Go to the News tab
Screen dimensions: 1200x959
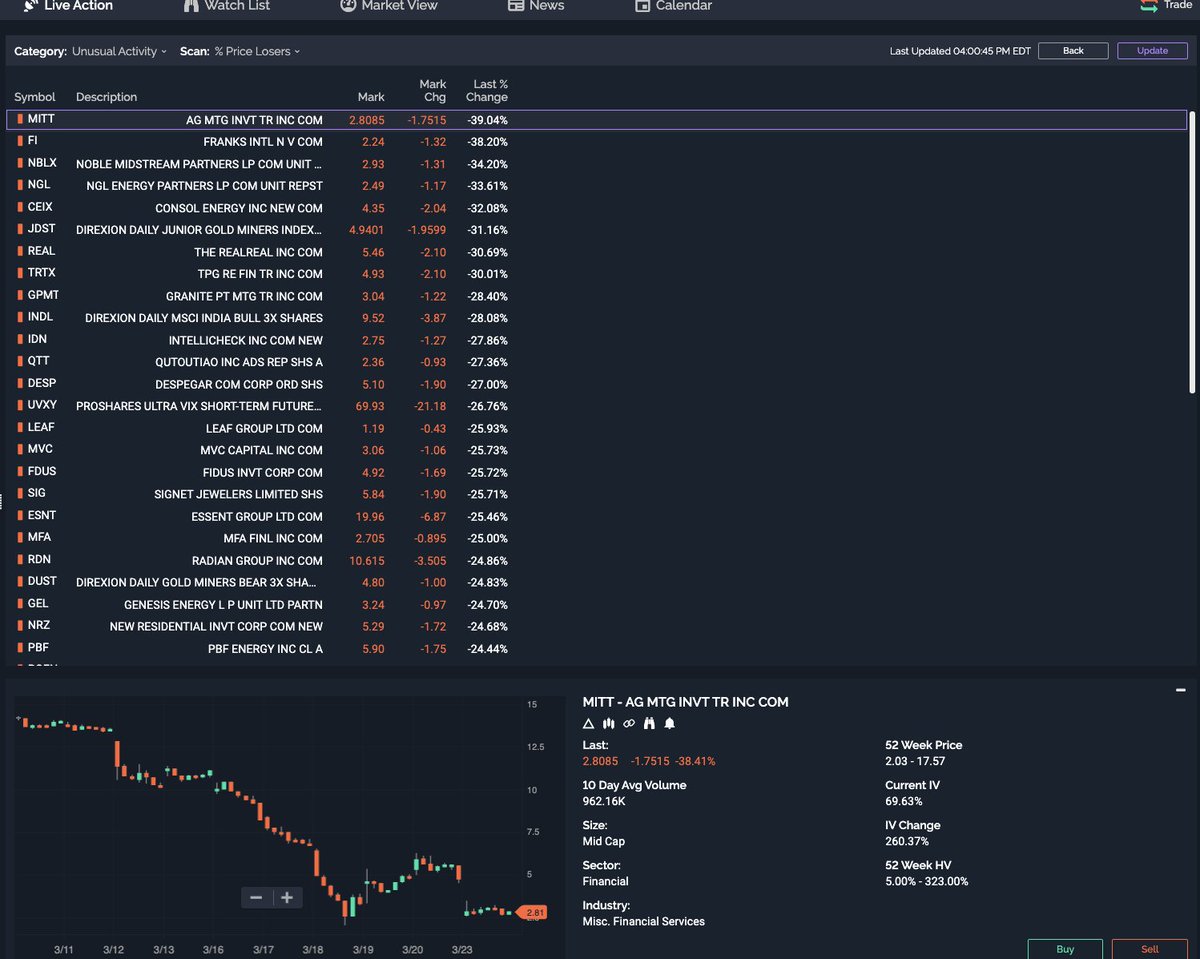click(536, 6)
